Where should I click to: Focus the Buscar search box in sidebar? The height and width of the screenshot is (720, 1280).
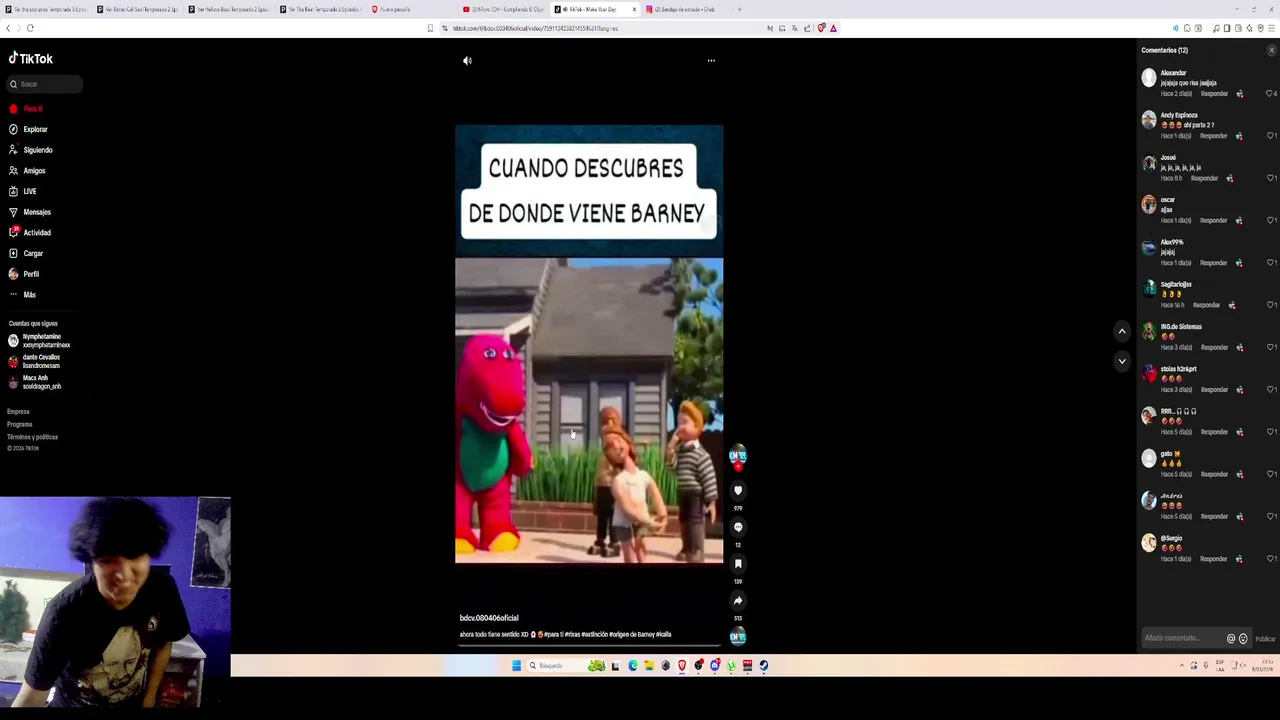(45, 84)
